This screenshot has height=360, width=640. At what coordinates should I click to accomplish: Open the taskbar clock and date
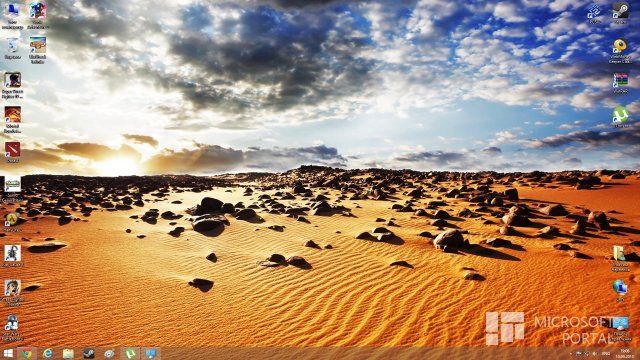click(624, 354)
